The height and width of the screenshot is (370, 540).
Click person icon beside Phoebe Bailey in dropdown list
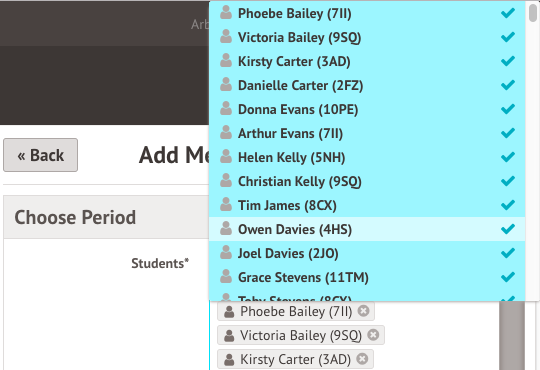coord(226,12)
